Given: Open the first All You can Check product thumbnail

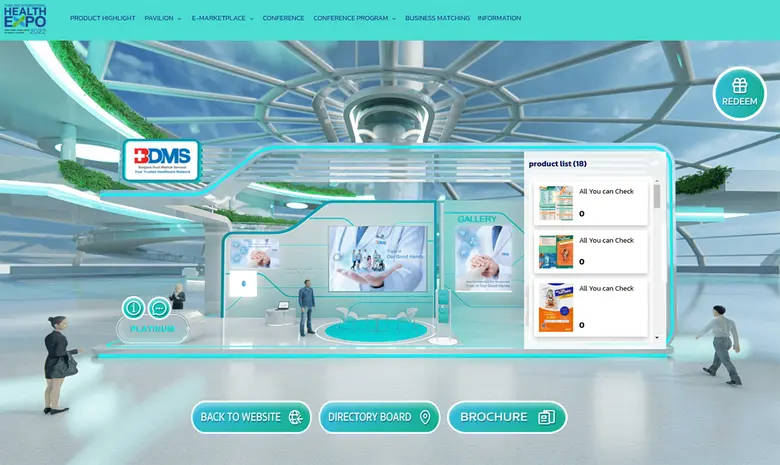Looking at the screenshot, I should [556, 203].
